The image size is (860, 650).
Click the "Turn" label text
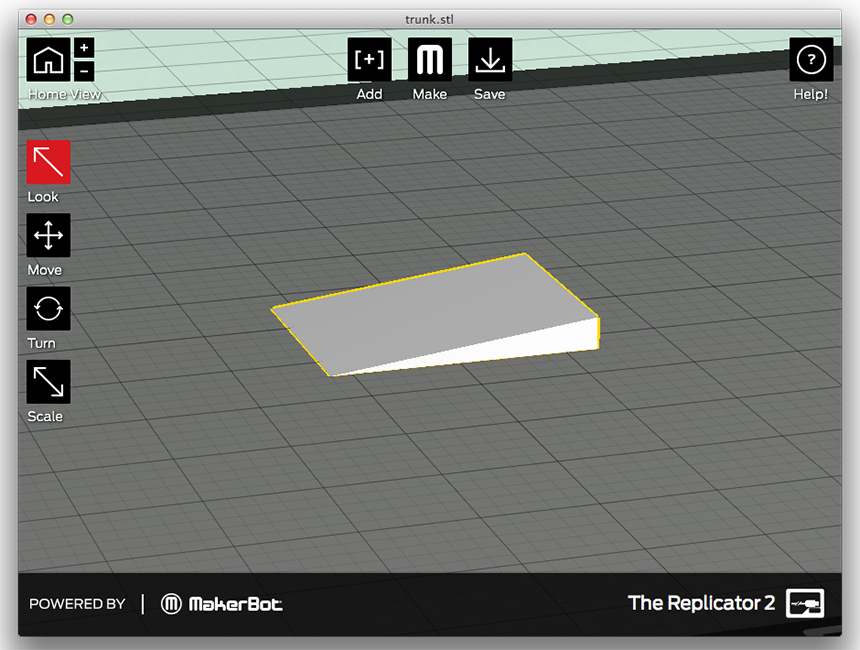click(x=42, y=343)
